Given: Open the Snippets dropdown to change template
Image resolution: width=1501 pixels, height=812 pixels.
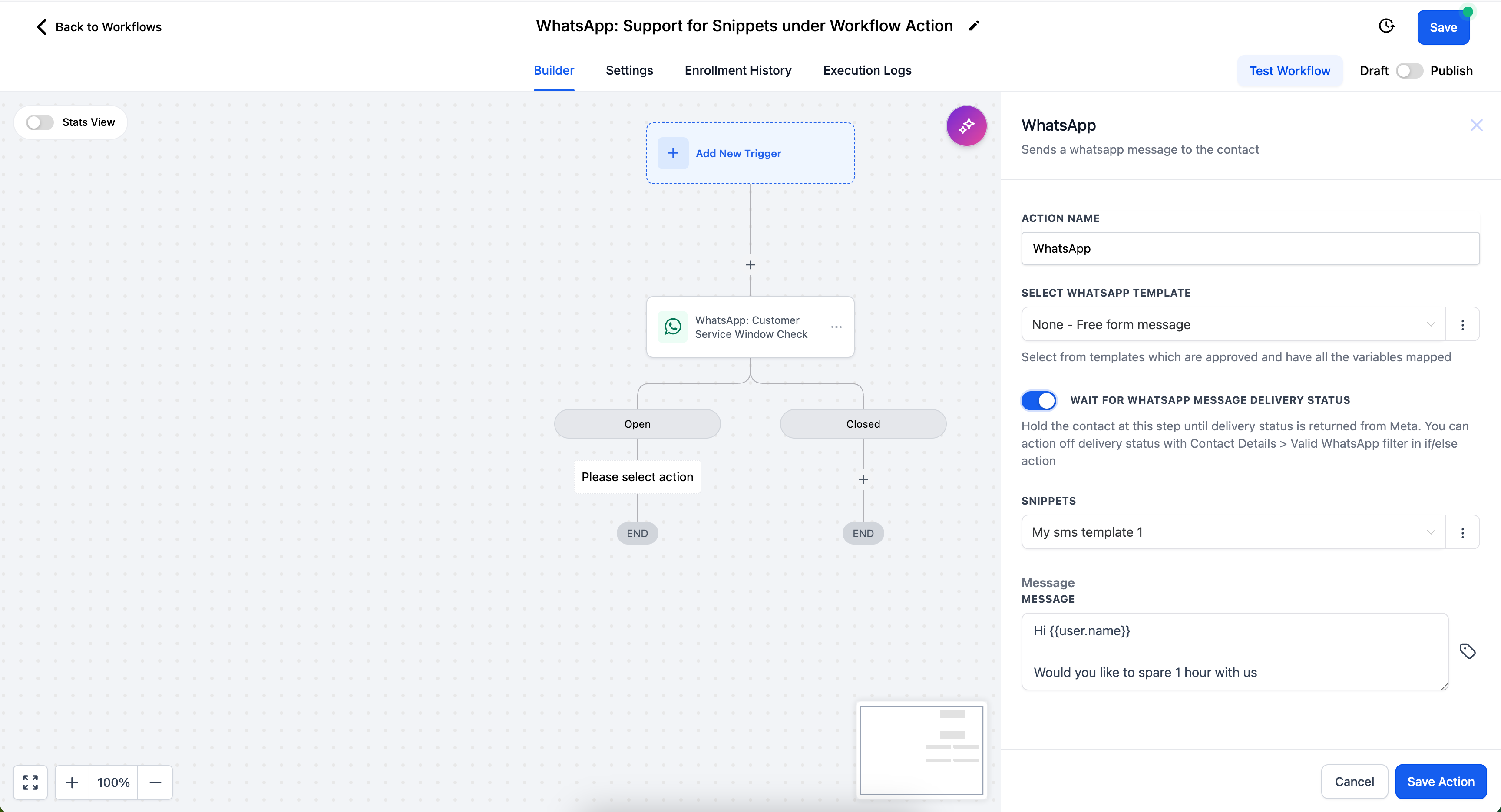Looking at the screenshot, I should pos(1230,532).
